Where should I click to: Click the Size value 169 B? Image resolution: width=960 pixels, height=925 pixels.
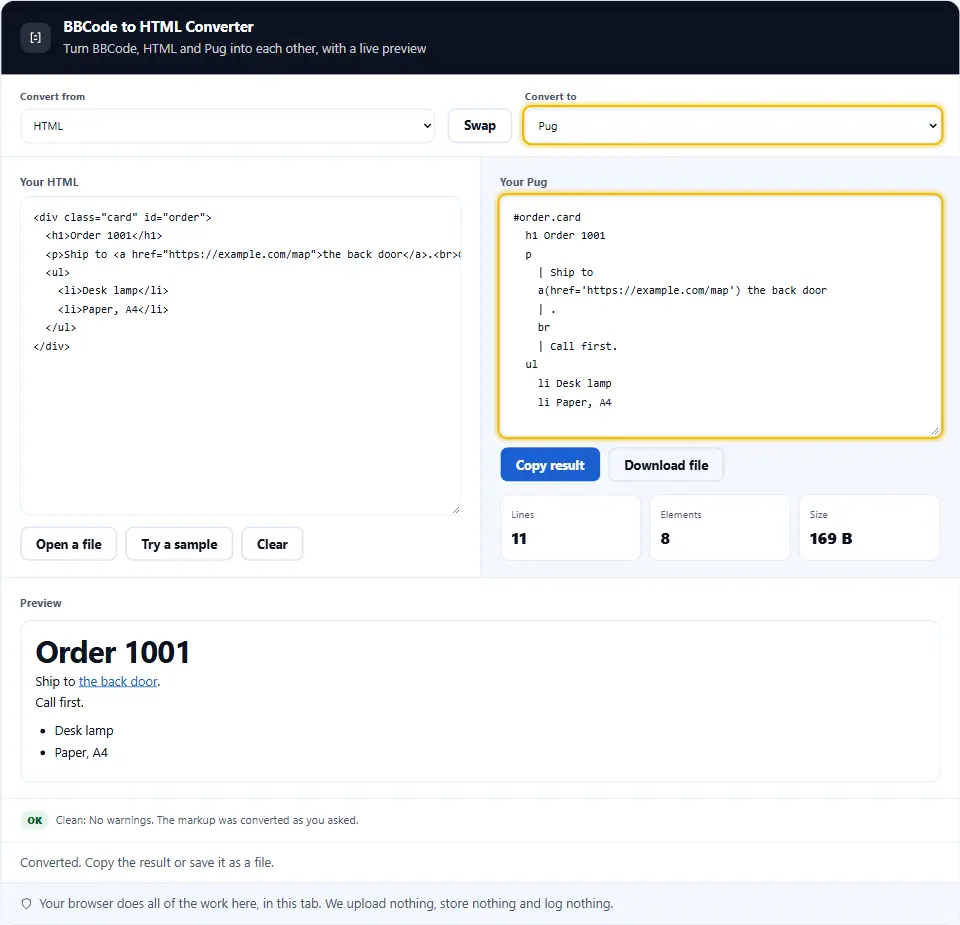click(831, 539)
